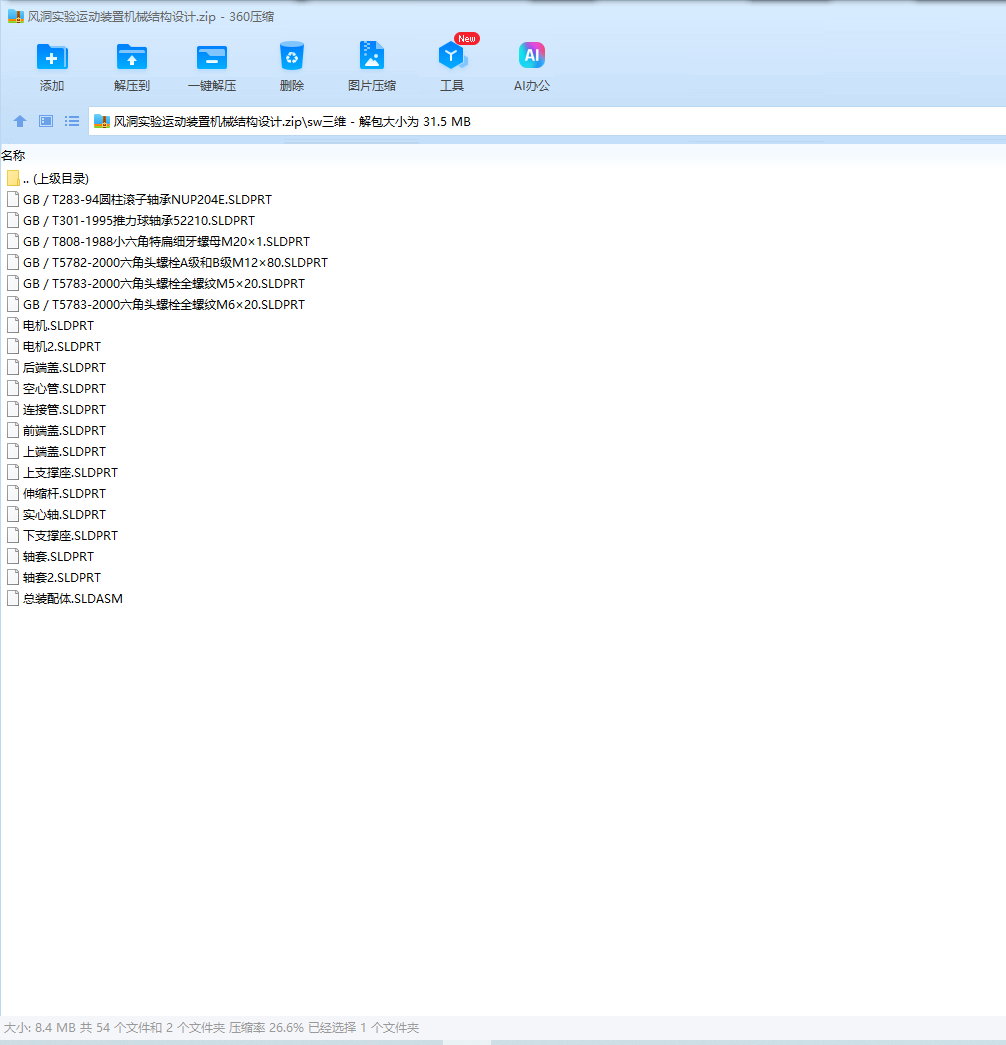Go up one directory with the arrow icon
The height and width of the screenshot is (1045, 1006).
20,121
